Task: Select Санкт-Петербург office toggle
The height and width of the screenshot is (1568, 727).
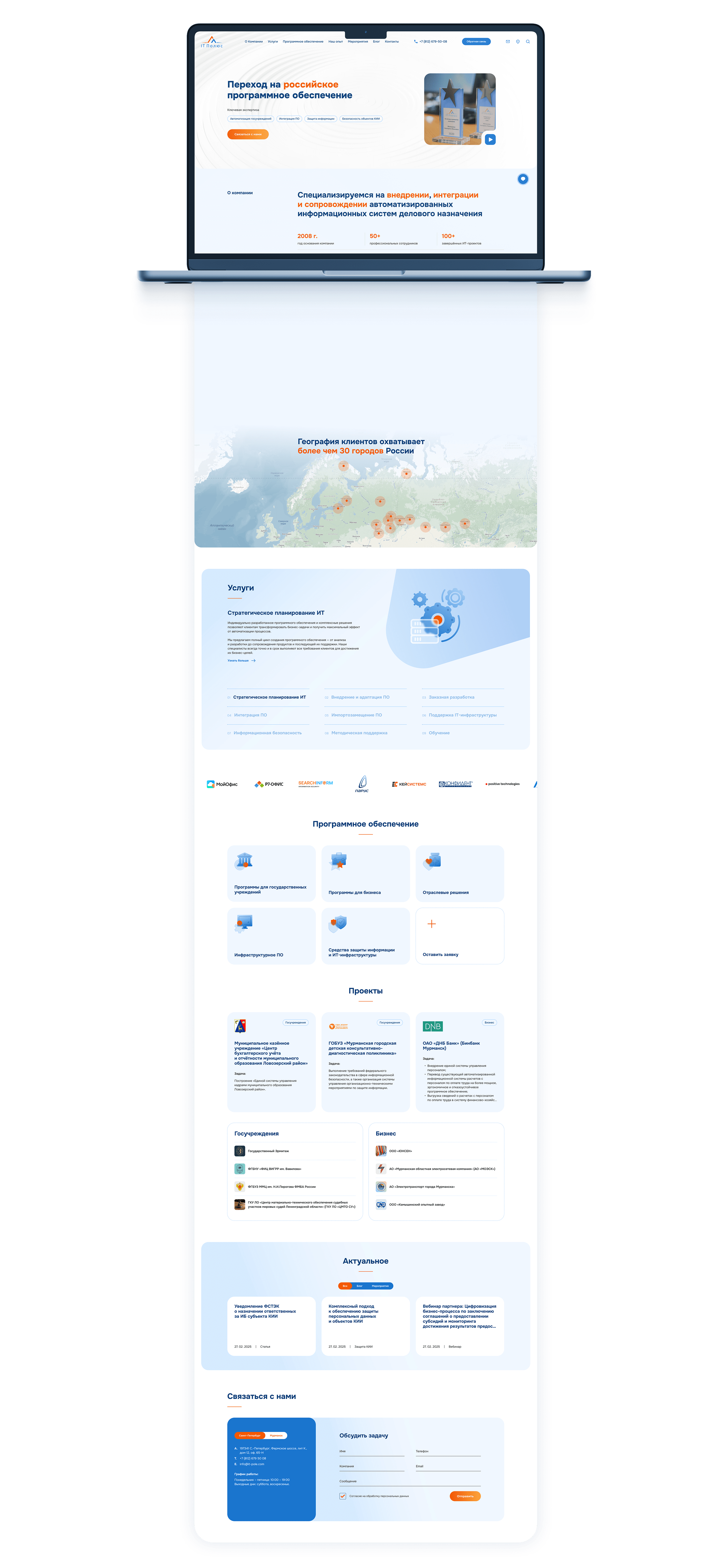Action: coord(249,1435)
